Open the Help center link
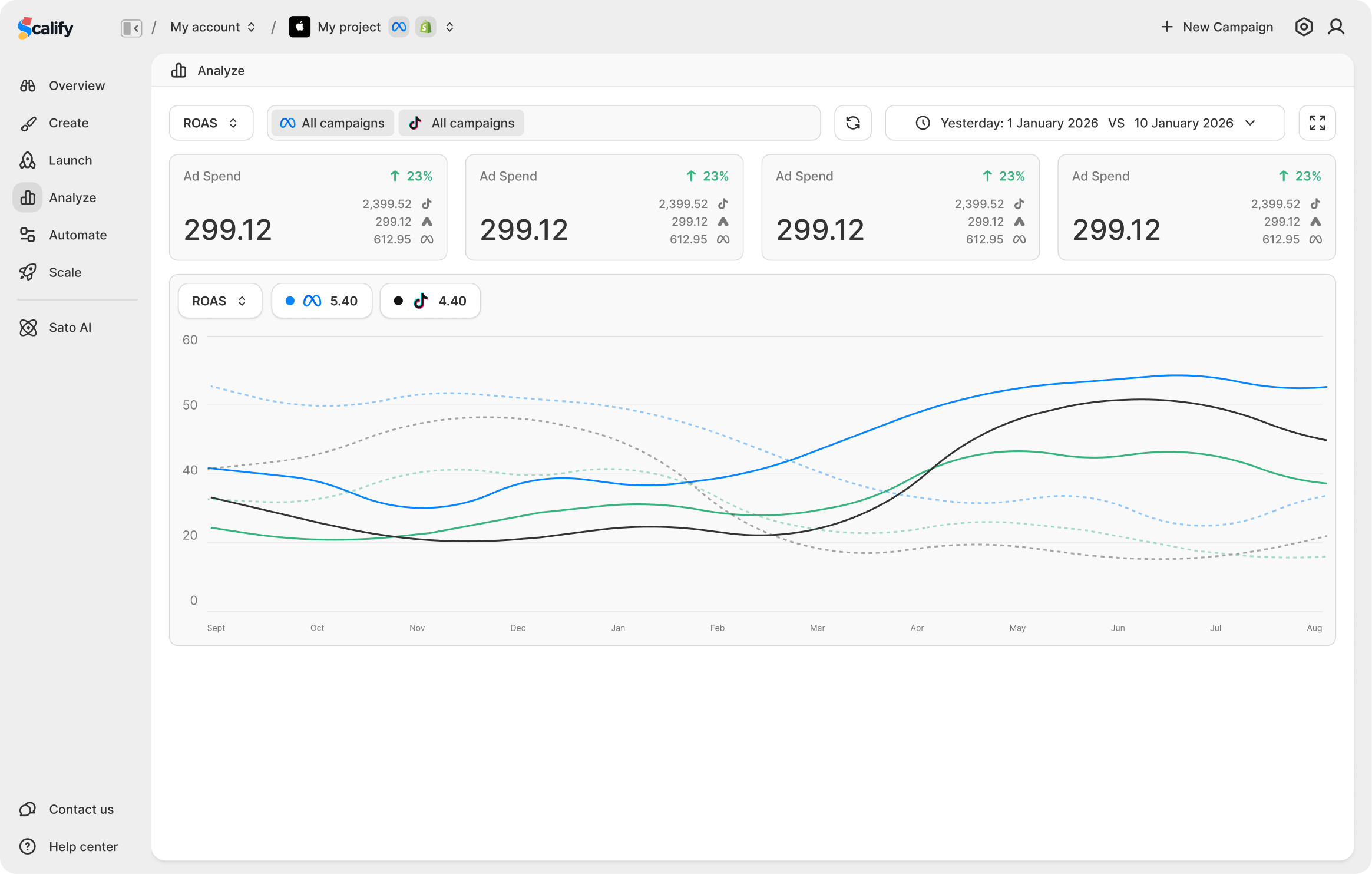 [83, 846]
